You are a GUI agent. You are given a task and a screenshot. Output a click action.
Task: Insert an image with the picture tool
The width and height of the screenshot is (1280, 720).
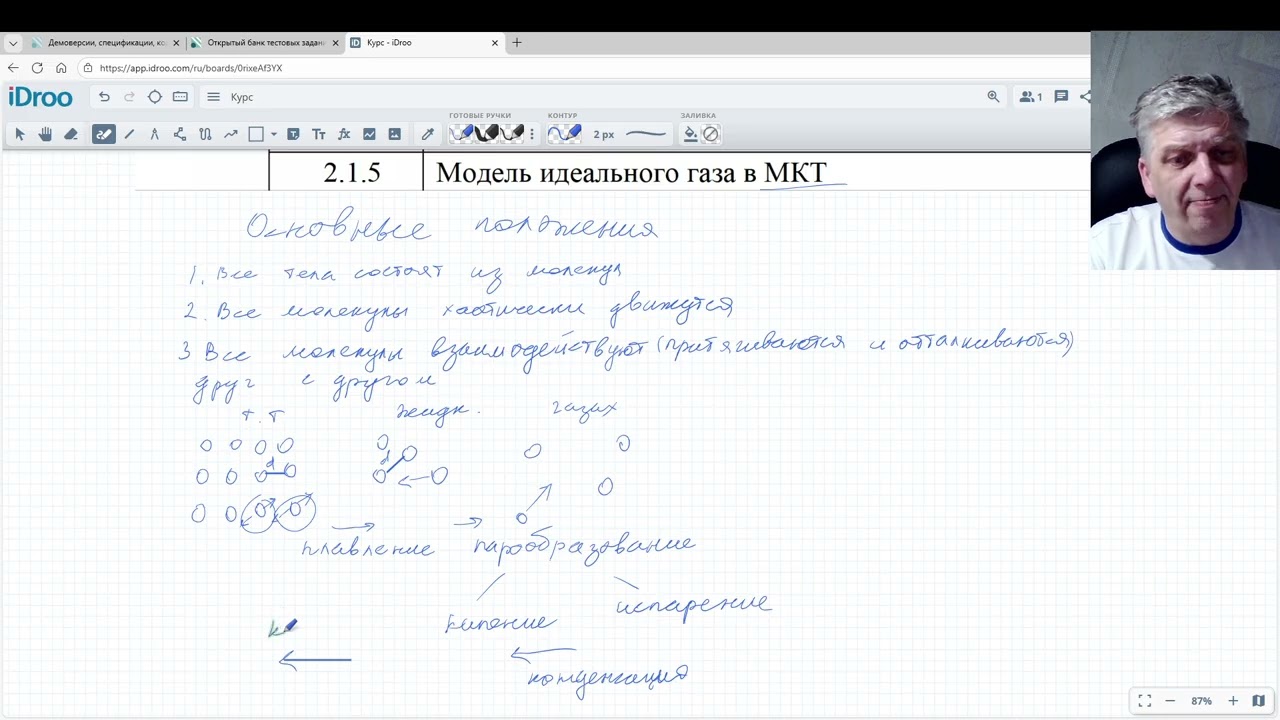click(x=395, y=134)
